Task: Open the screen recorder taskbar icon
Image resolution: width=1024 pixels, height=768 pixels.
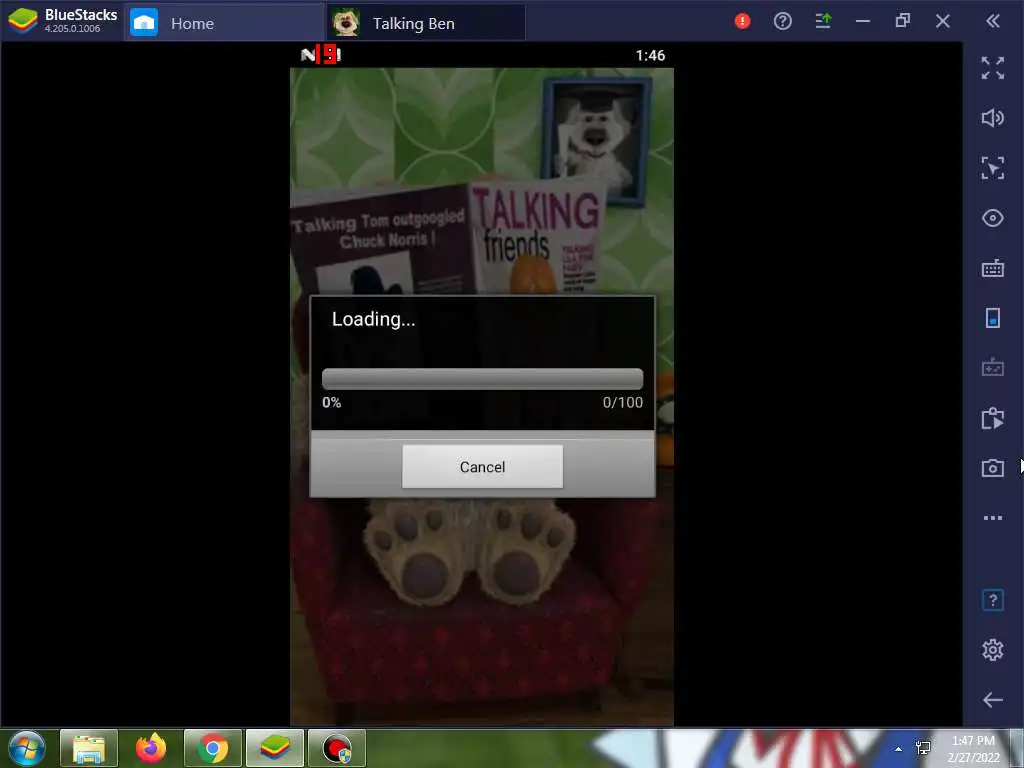Action: click(x=337, y=748)
